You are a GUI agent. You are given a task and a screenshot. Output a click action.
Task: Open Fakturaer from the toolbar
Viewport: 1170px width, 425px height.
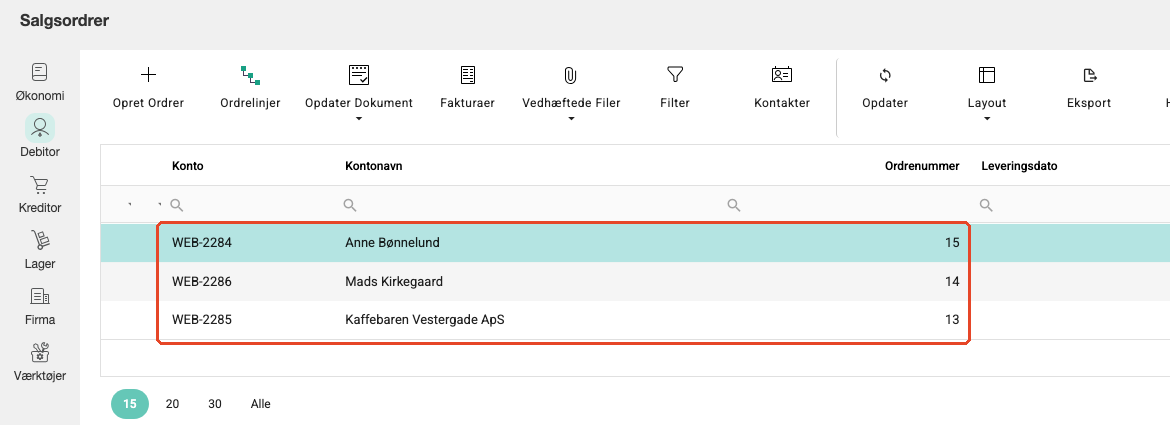click(467, 88)
